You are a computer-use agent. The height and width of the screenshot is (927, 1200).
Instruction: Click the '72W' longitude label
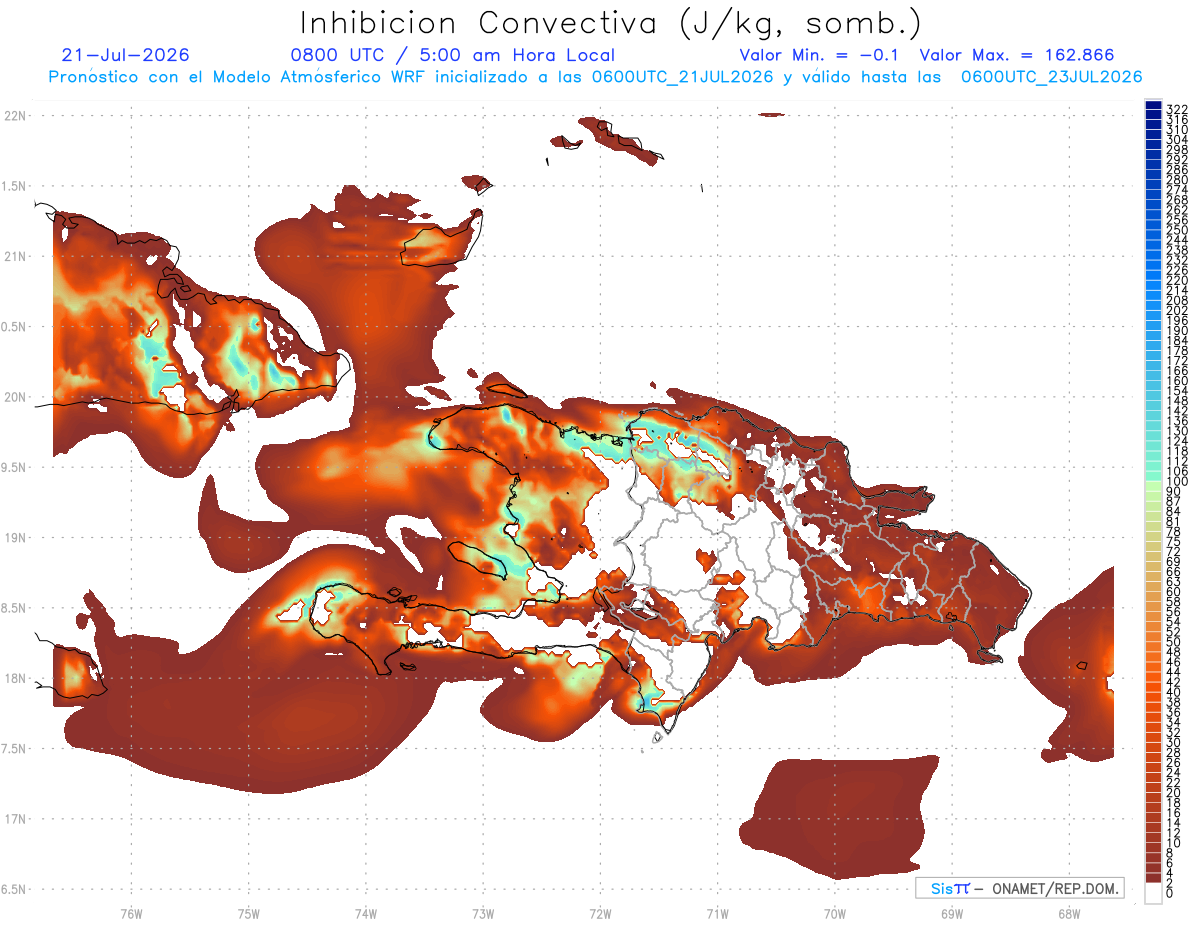[600, 914]
